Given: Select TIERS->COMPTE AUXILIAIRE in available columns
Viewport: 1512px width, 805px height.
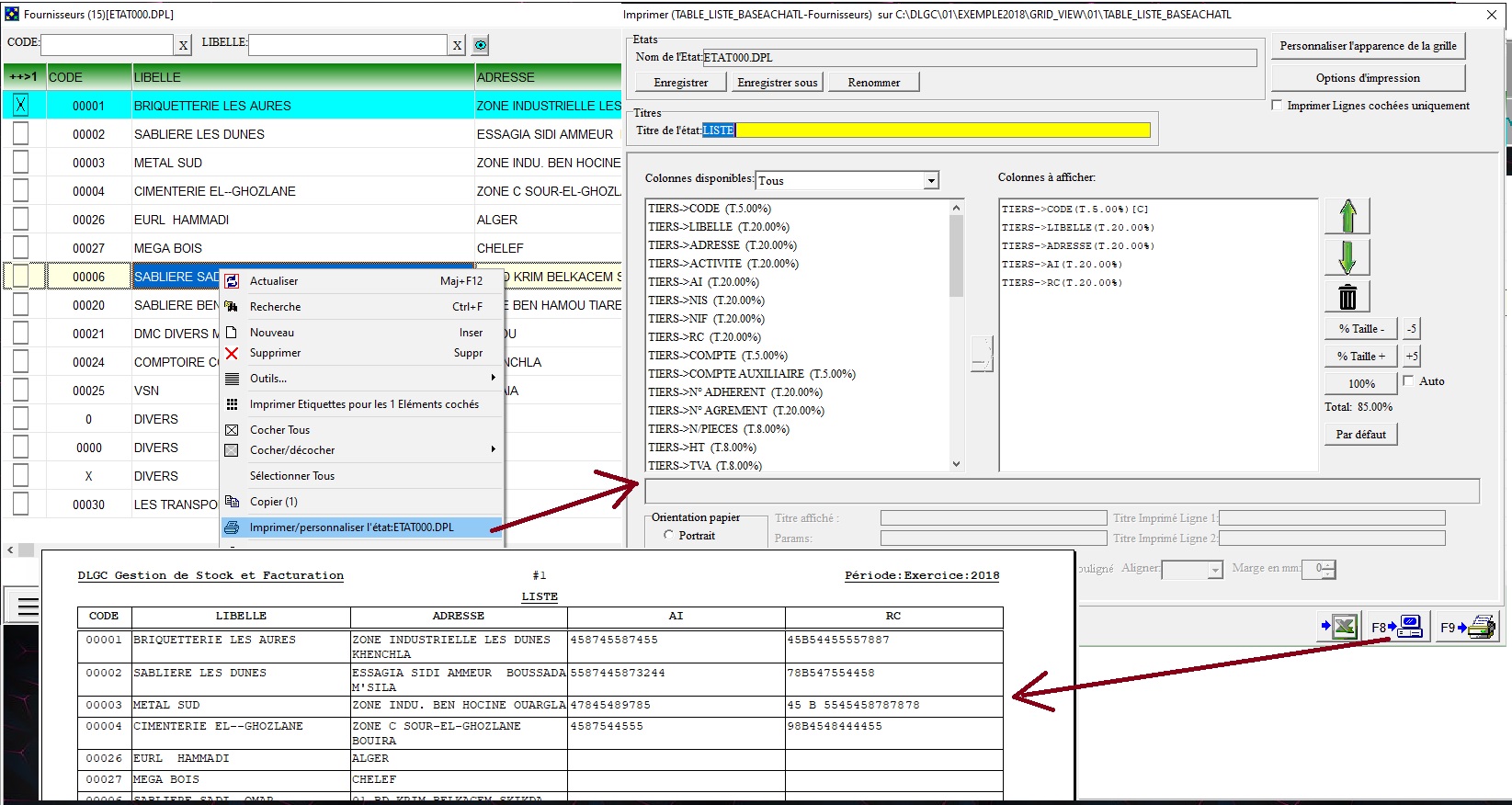Looking at the screenshot, I should [752, 374].
